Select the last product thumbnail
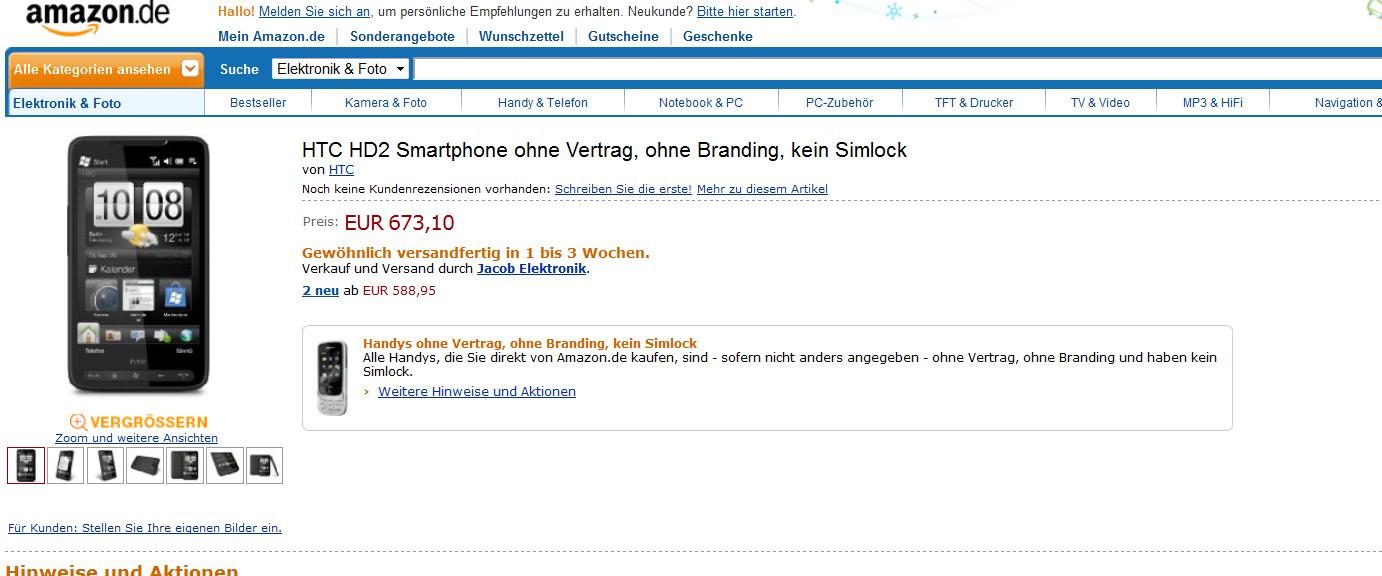This screenshot has width=1382, height=576. coord(264,465)
